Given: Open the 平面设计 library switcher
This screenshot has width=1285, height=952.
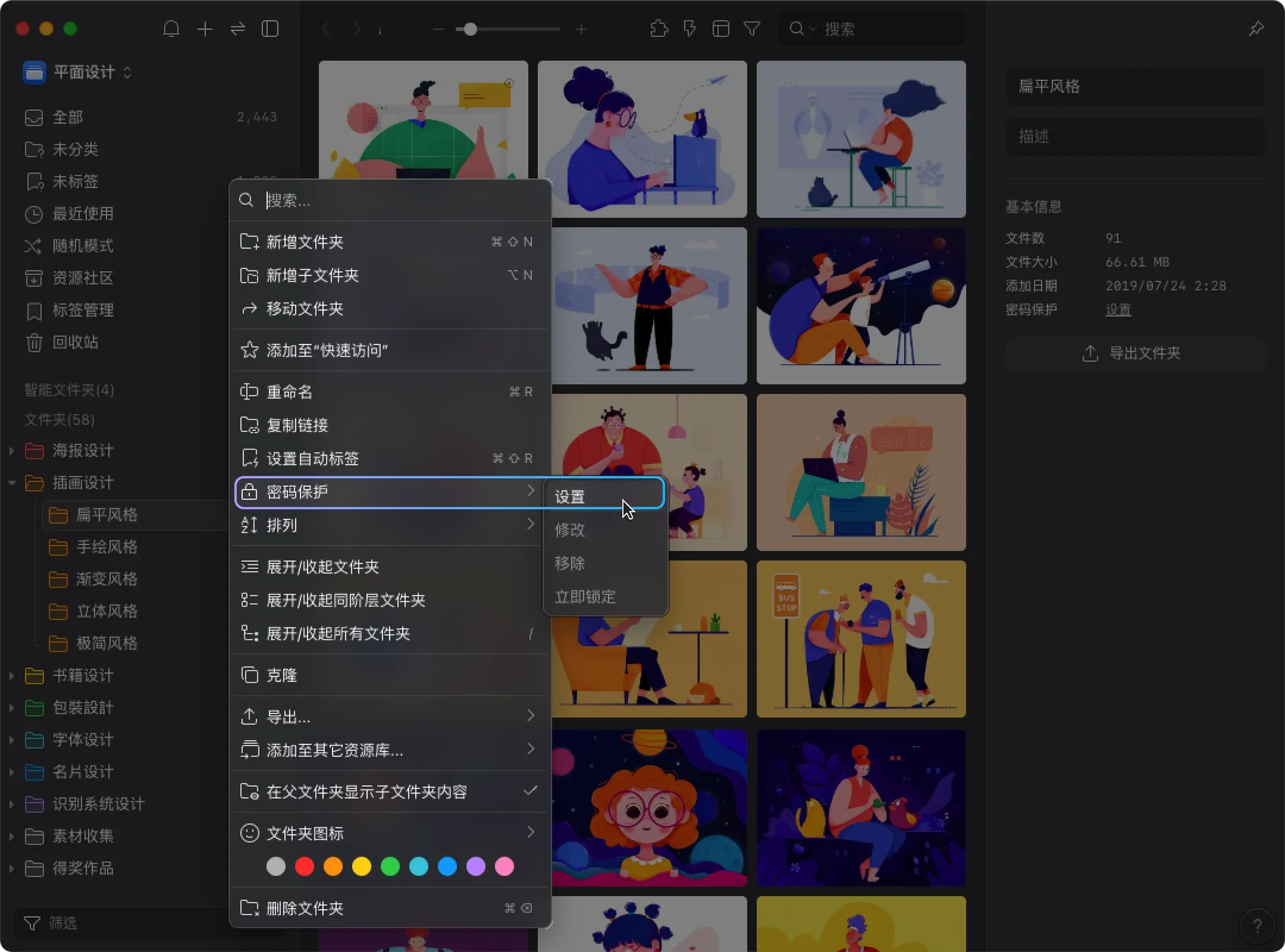Looking at the screenshot, I should coord(78,72).
